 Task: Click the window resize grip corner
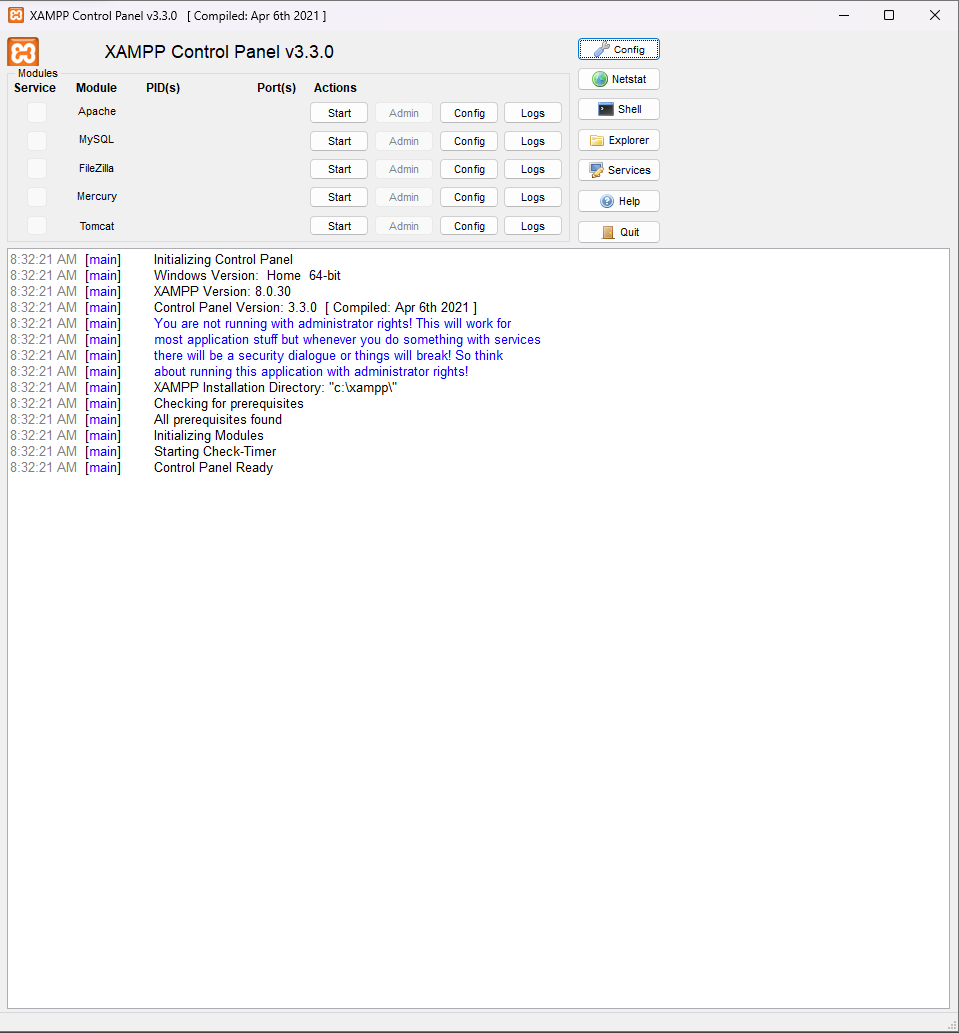point(952,1025)
